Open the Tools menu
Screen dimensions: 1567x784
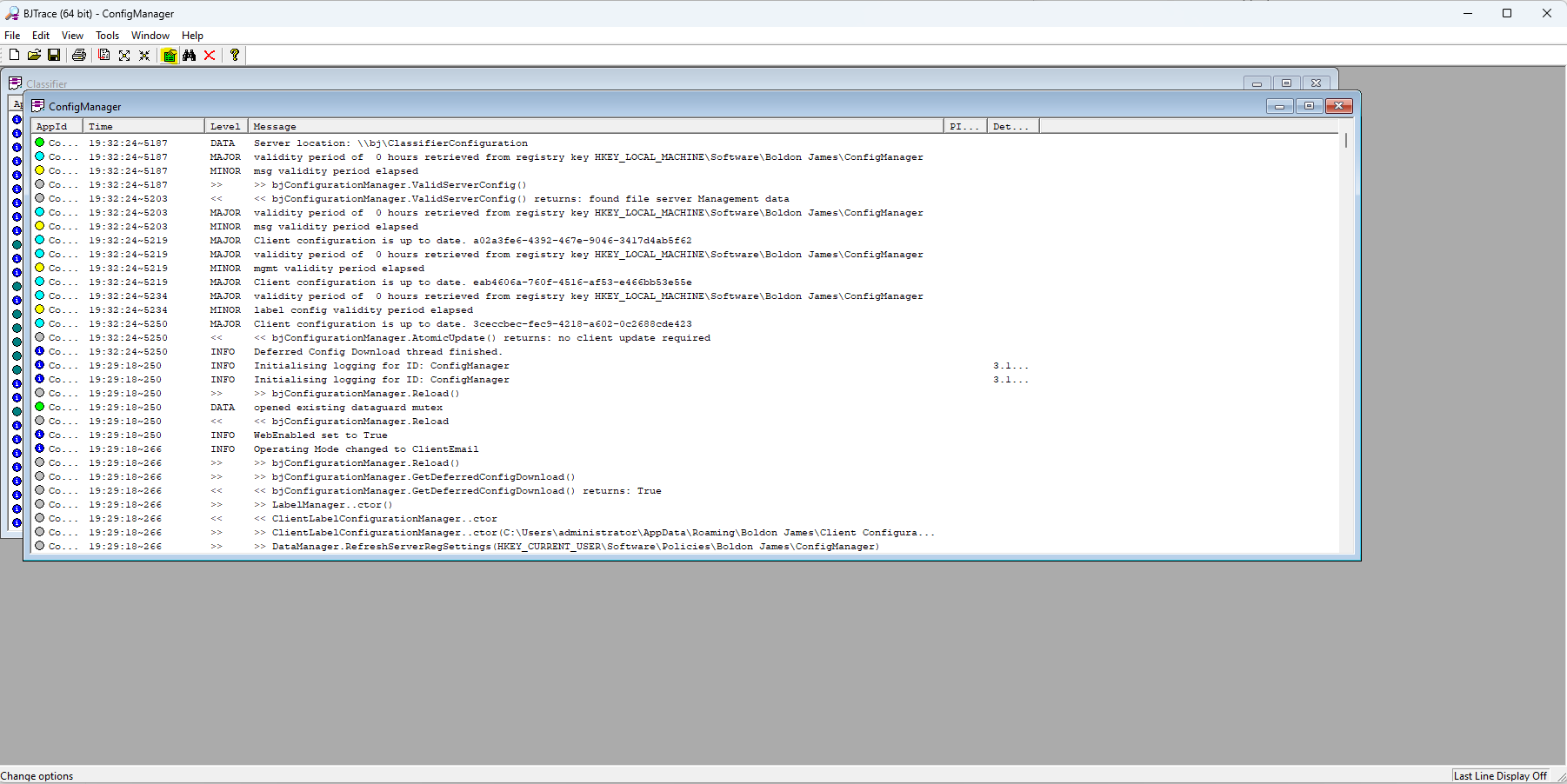click(107, 36)
